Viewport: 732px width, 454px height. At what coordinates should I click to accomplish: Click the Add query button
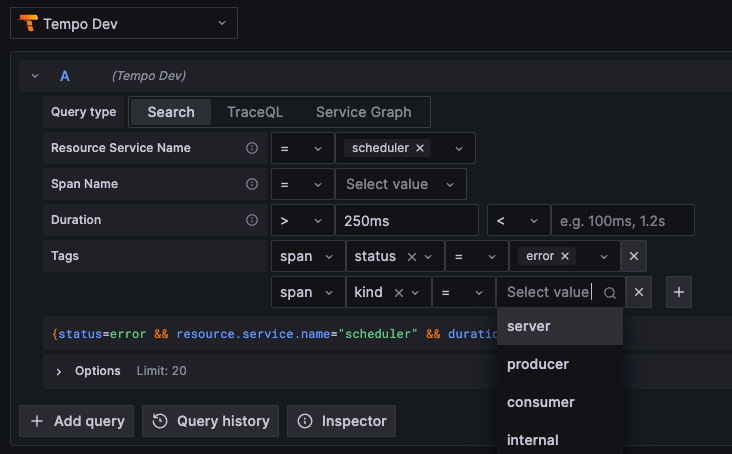(x=78, y=421)
